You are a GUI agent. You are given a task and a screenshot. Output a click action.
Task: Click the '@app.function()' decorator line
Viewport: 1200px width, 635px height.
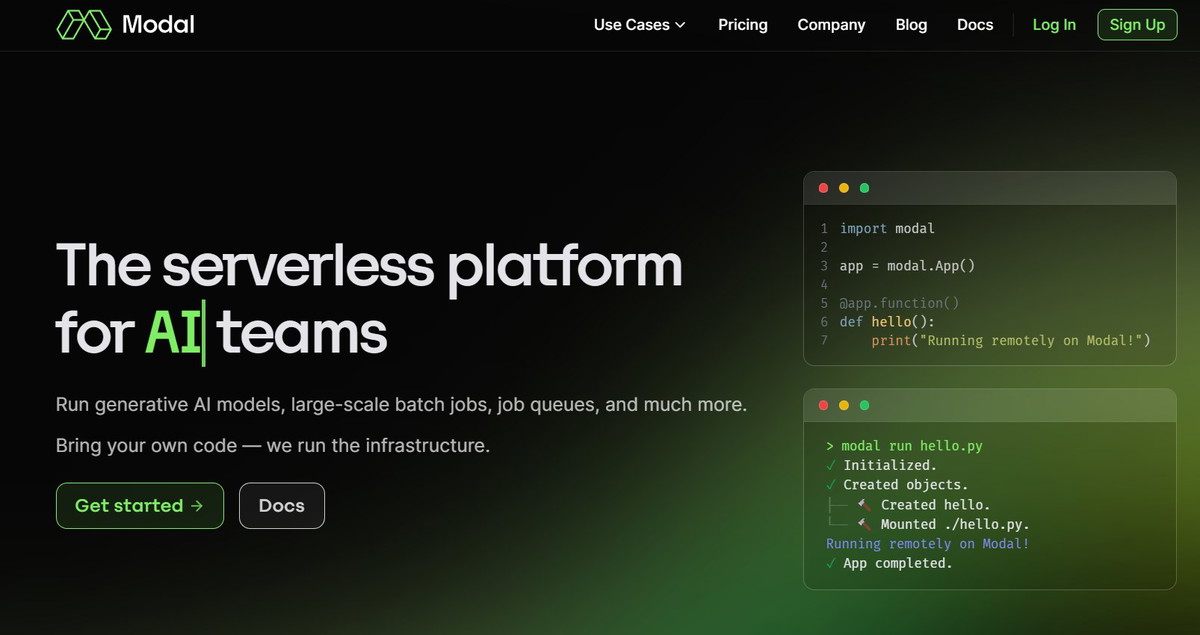[x=899, y=303]
